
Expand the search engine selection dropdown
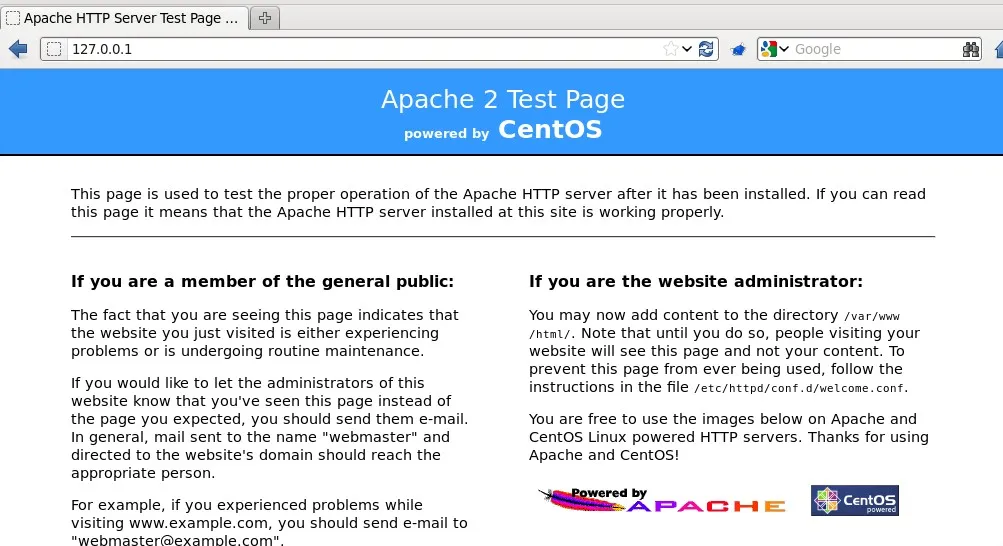tap(784, 49)
